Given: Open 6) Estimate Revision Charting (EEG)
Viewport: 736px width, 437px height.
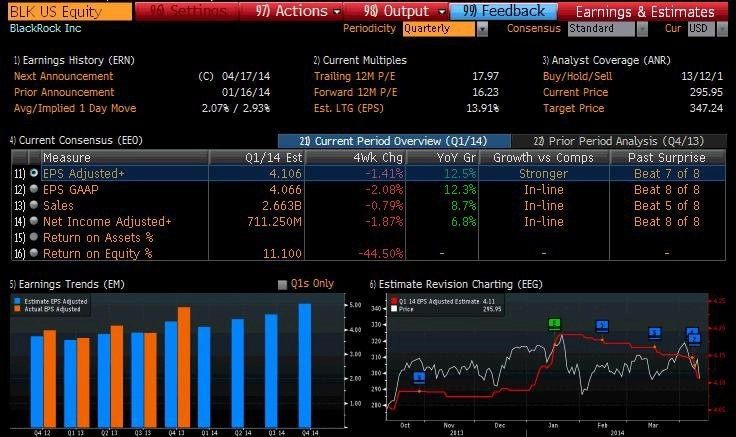Looking at the screenshot, I should pyautogui.click(x=456, y=284).
